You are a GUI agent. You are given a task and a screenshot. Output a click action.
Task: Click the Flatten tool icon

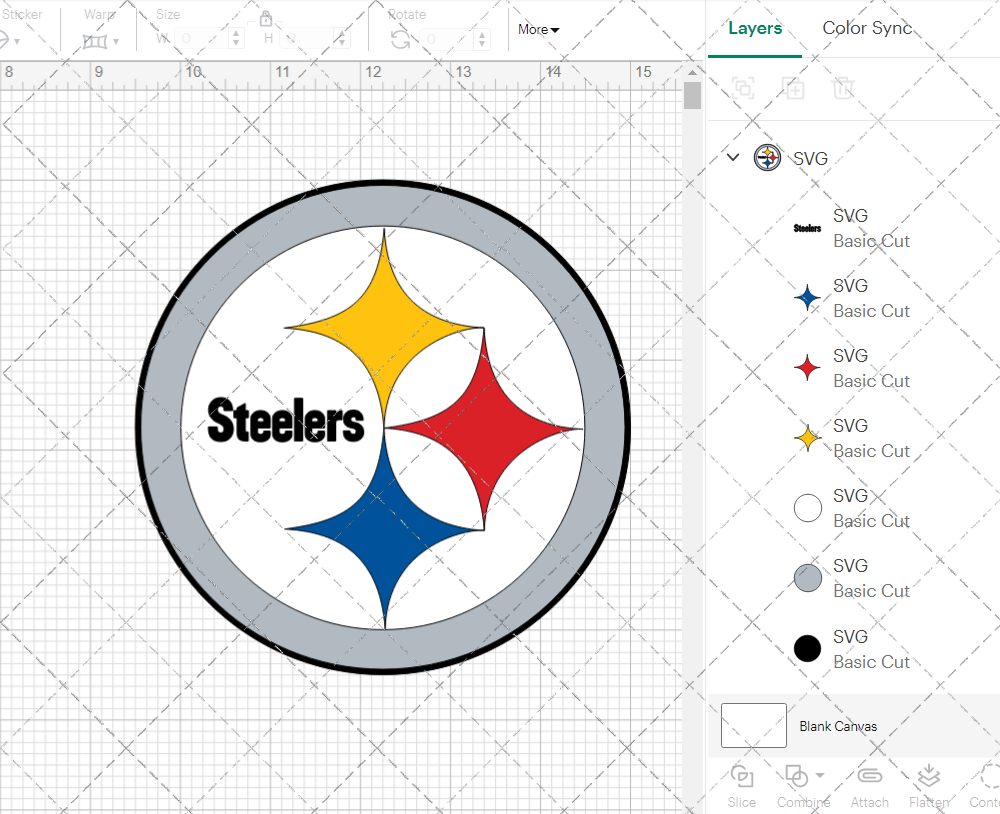(x=929, y=777)
